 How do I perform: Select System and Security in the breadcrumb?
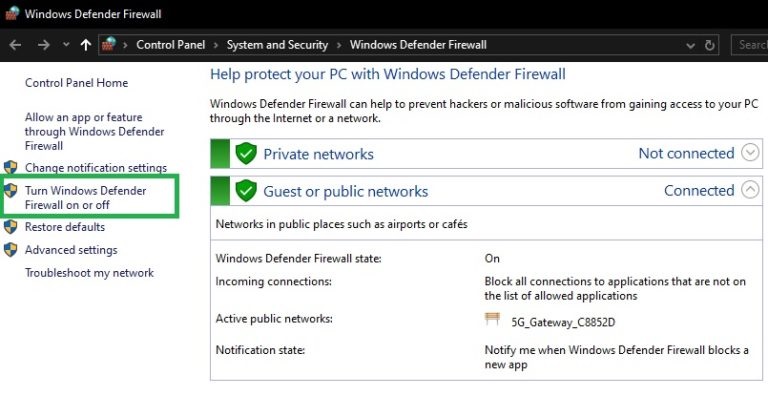pos(277,45)
